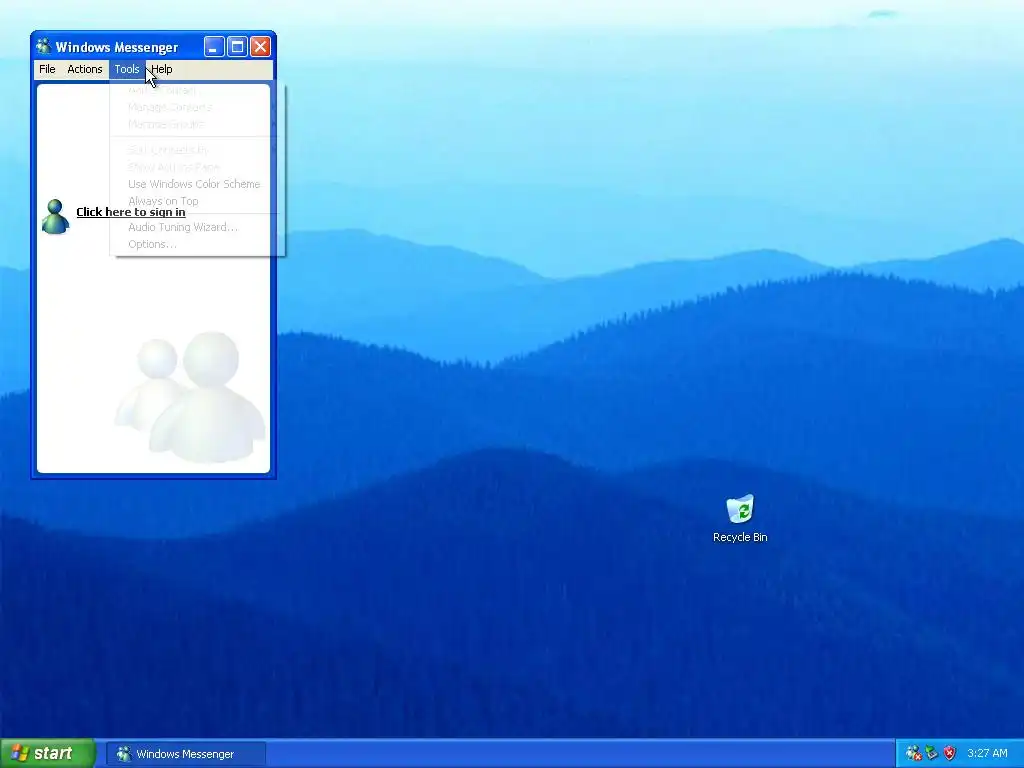Screen dimensions: 1024x768
Task: Select the Recycle Bin desktop icon
Action: click(x=740, y=519)
